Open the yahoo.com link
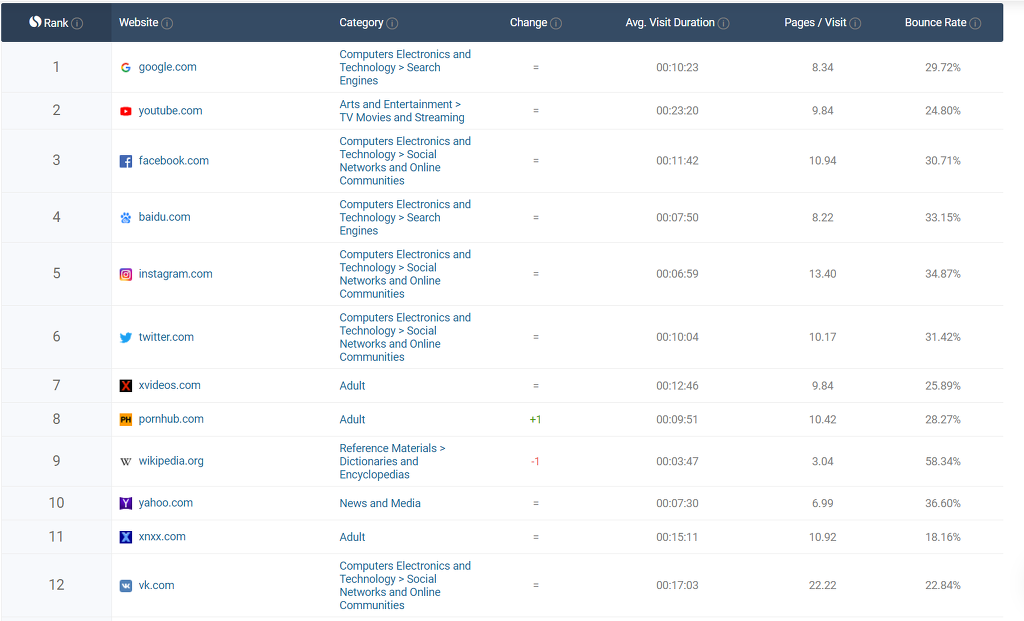The image size is (1024, 621). pos(166,503)
